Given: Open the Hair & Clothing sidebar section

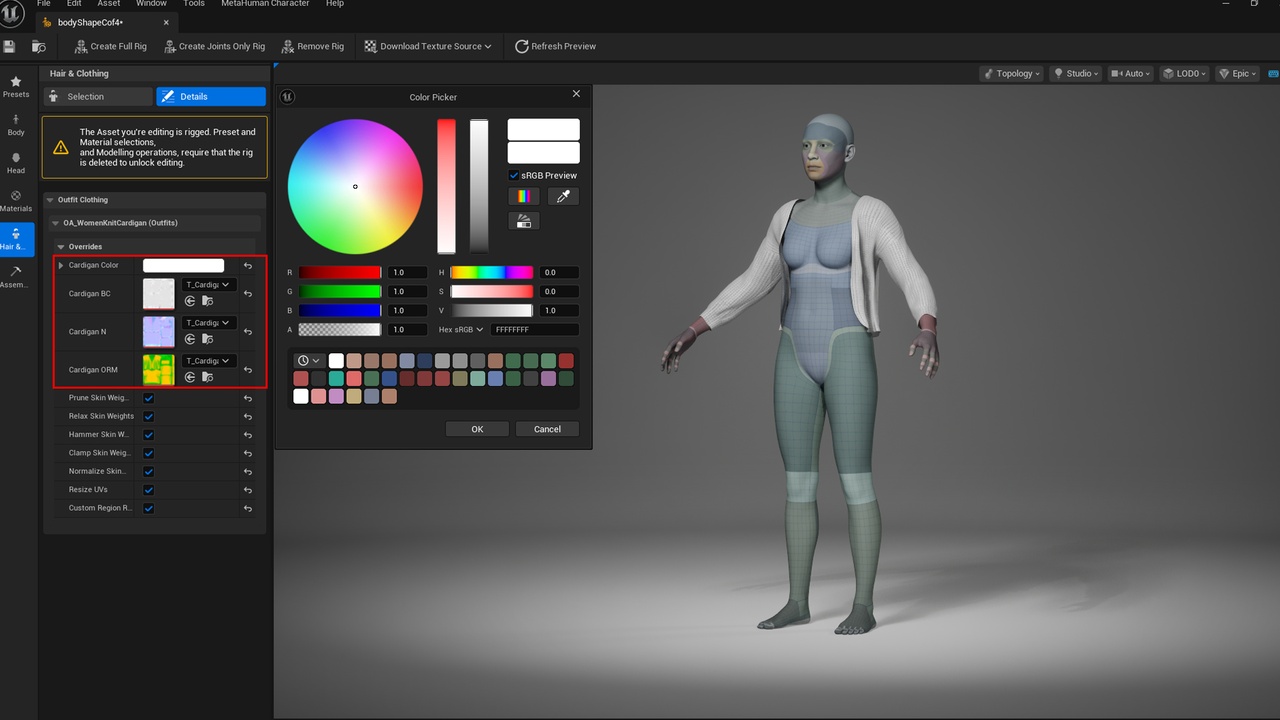Looking at the screenshot, I should (16, 239).
